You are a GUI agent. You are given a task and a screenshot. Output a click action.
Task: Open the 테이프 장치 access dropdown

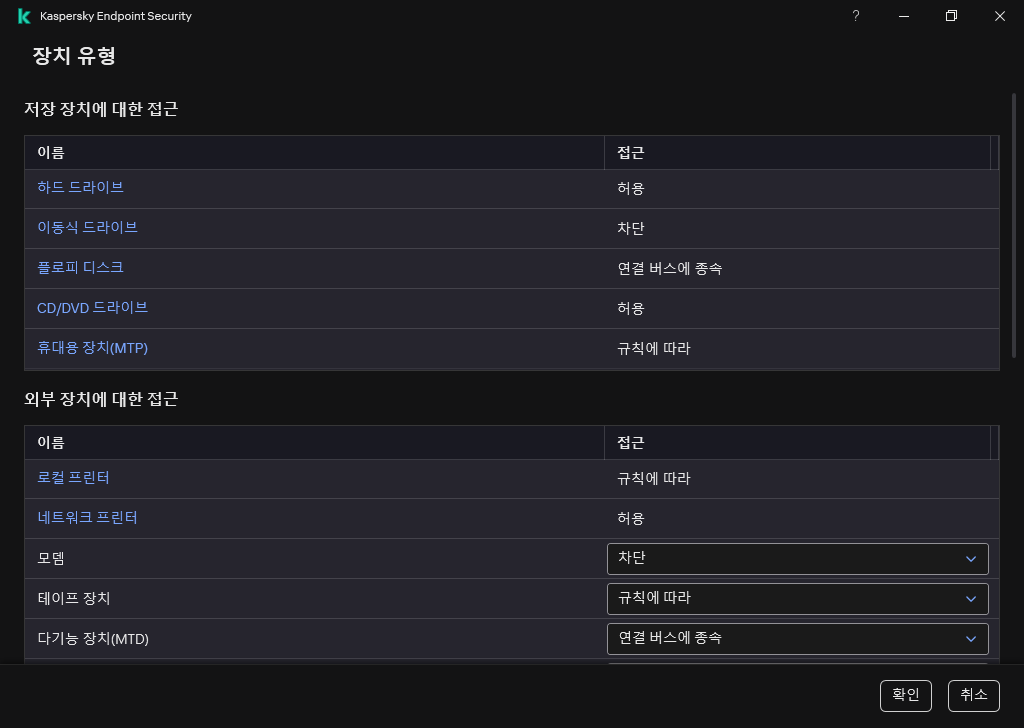click(797, 598)
